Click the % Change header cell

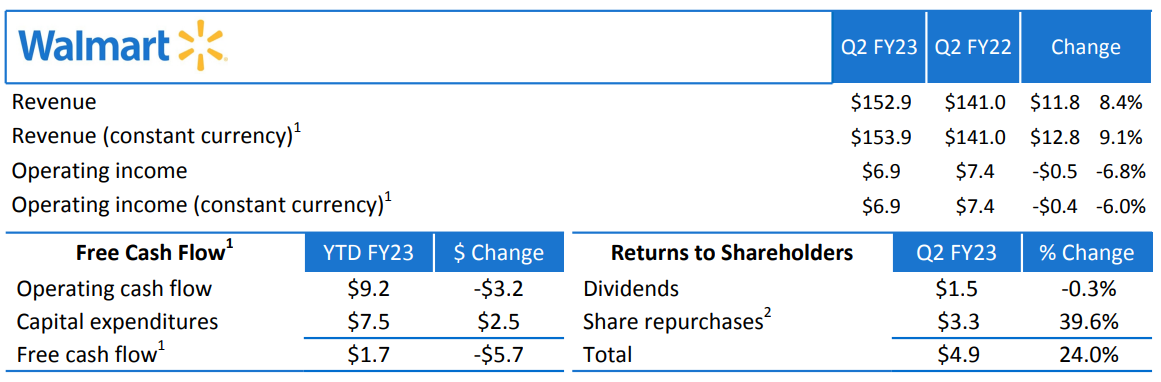tap(1085, 252)
